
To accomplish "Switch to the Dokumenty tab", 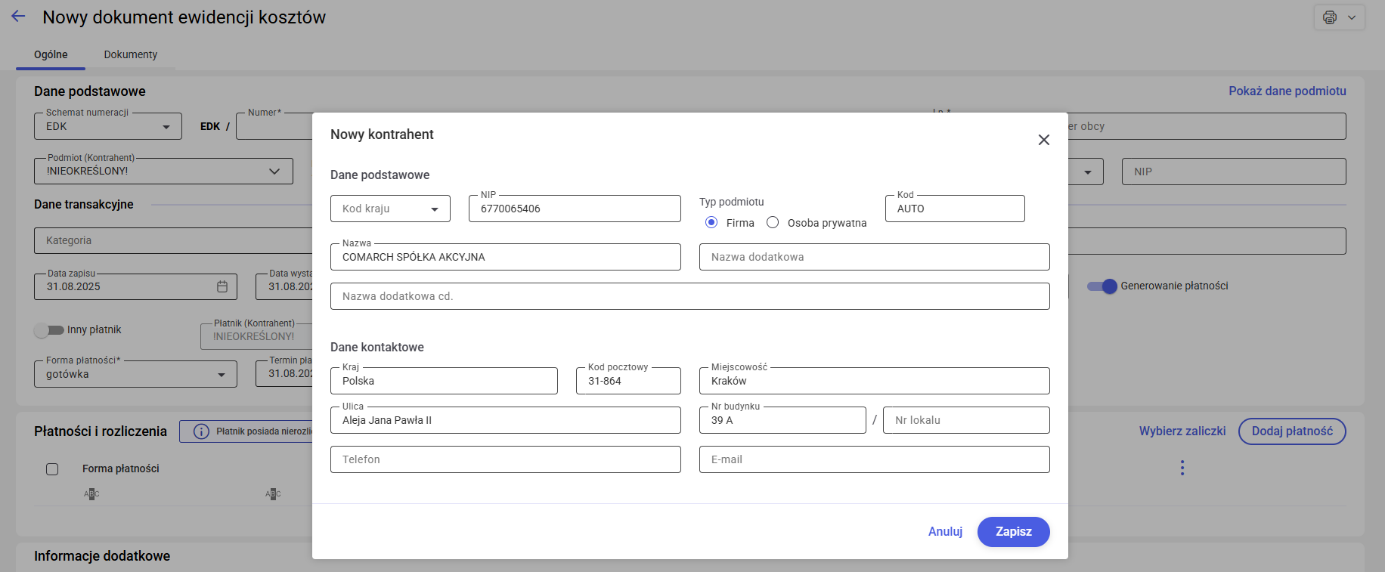I will click(x=130, y=54).
